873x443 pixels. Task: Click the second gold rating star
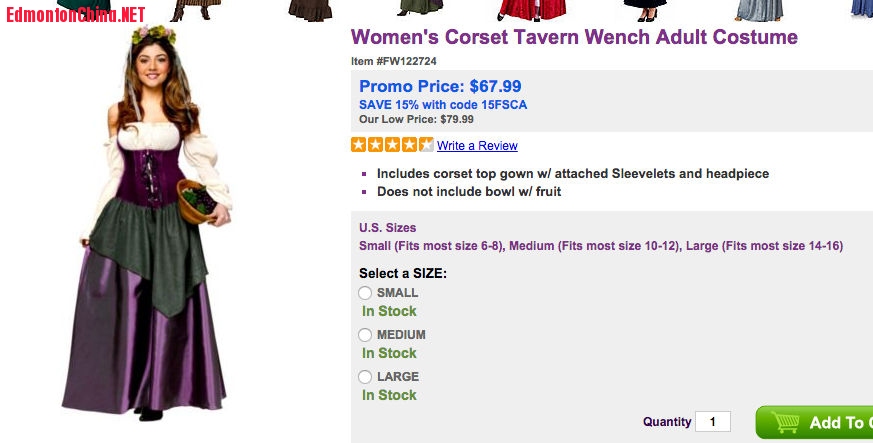coord(375,145)
